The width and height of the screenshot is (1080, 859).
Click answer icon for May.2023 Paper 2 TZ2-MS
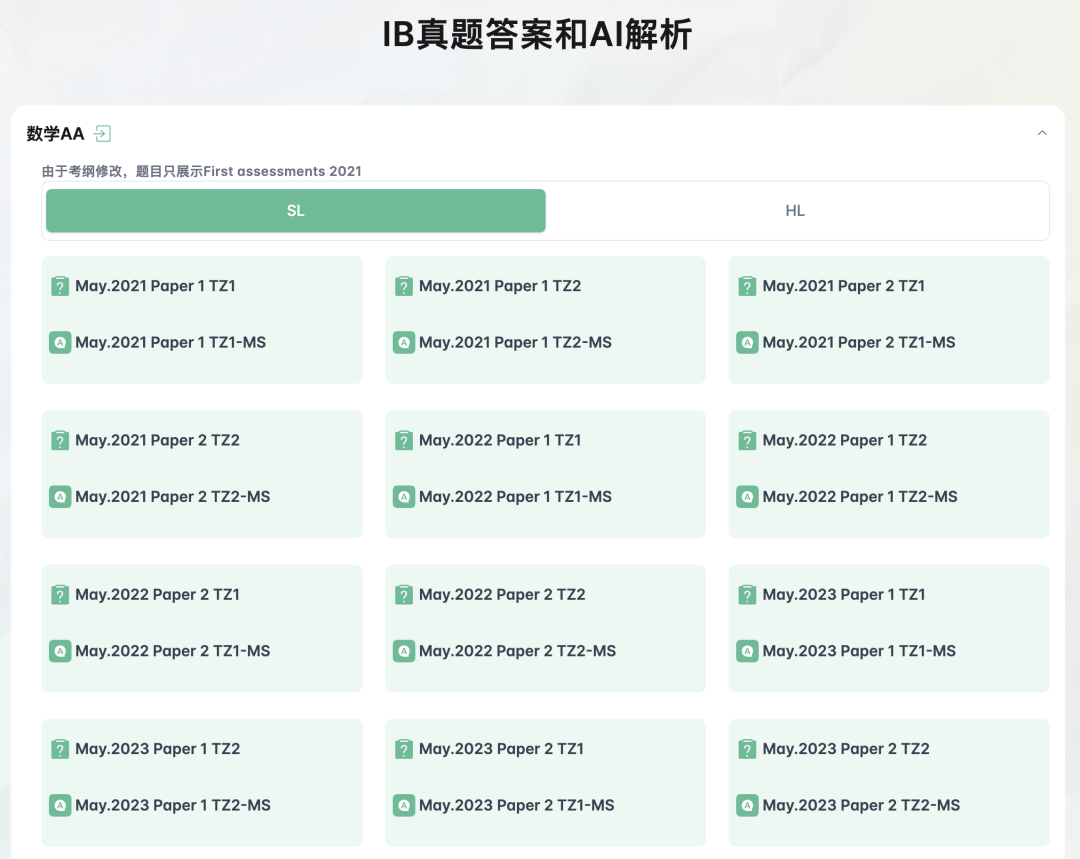tap(747, 805)
